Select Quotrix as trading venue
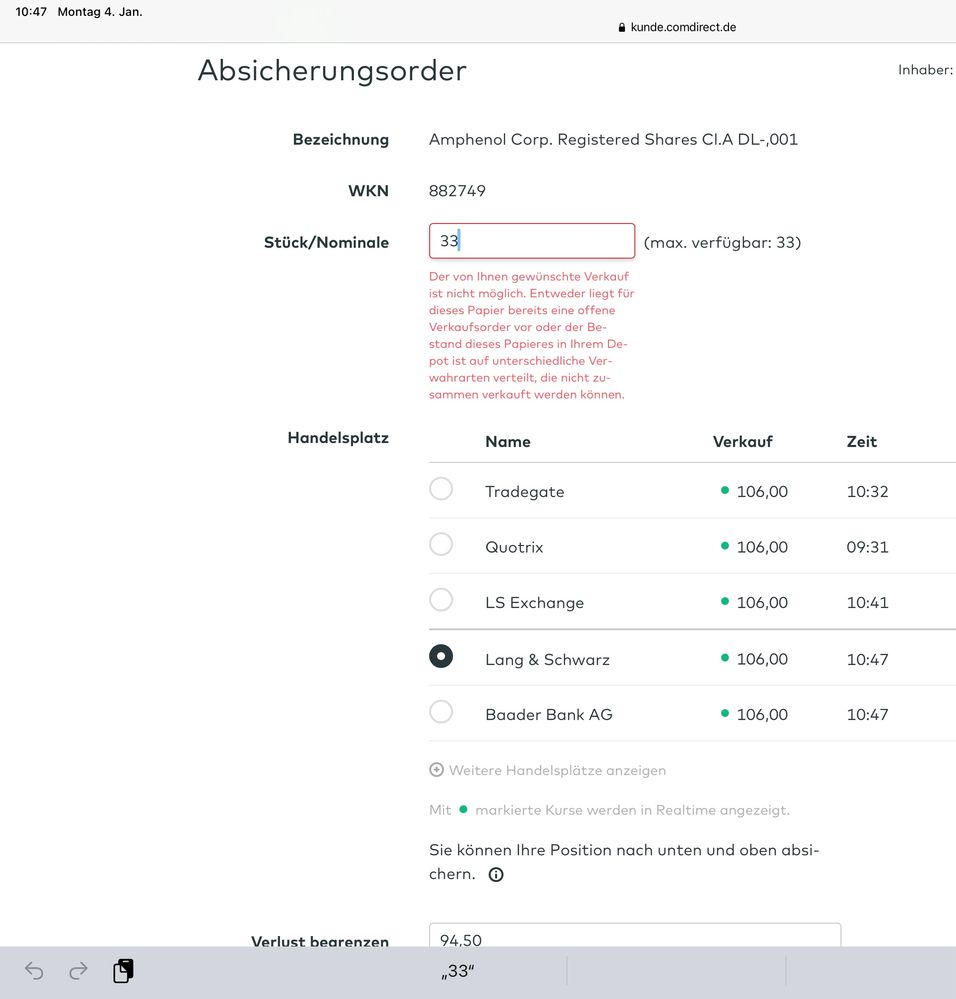 (441, 545)
